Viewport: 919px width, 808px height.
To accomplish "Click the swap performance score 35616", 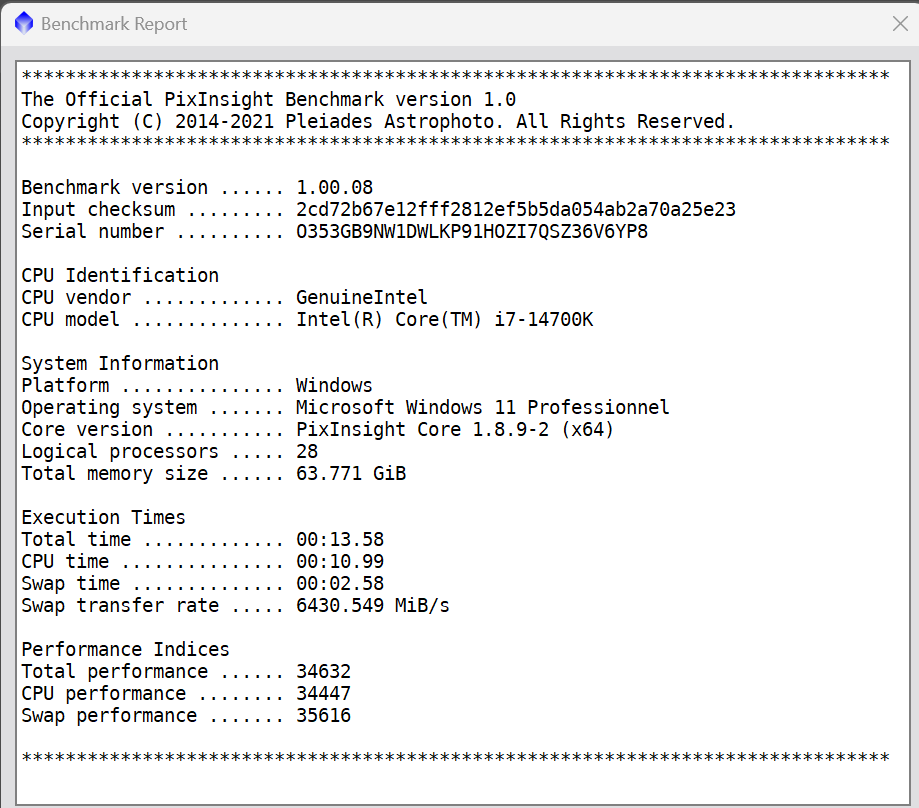I will [x=324, y=715].
